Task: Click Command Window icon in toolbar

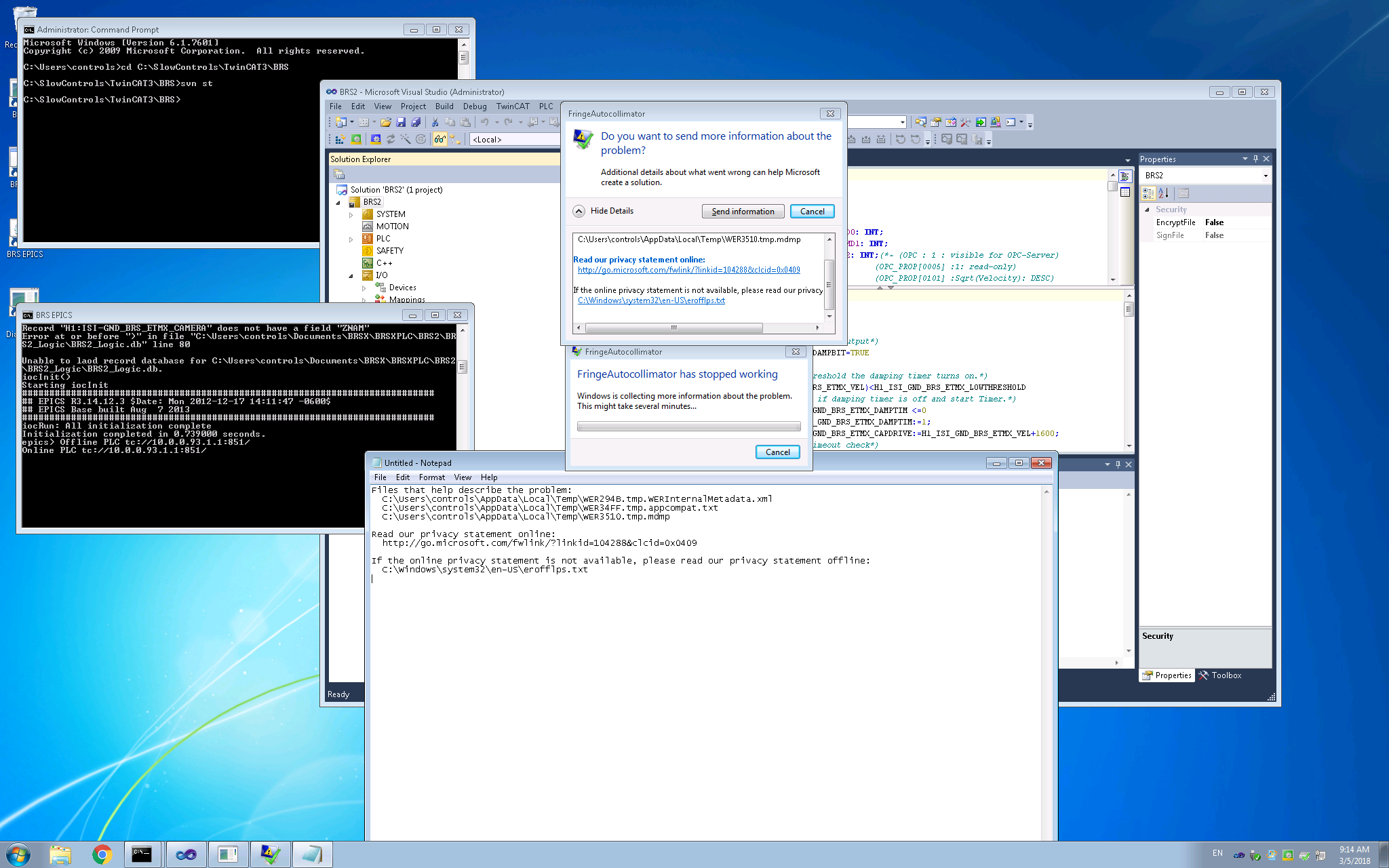Action: [1011, 122]
